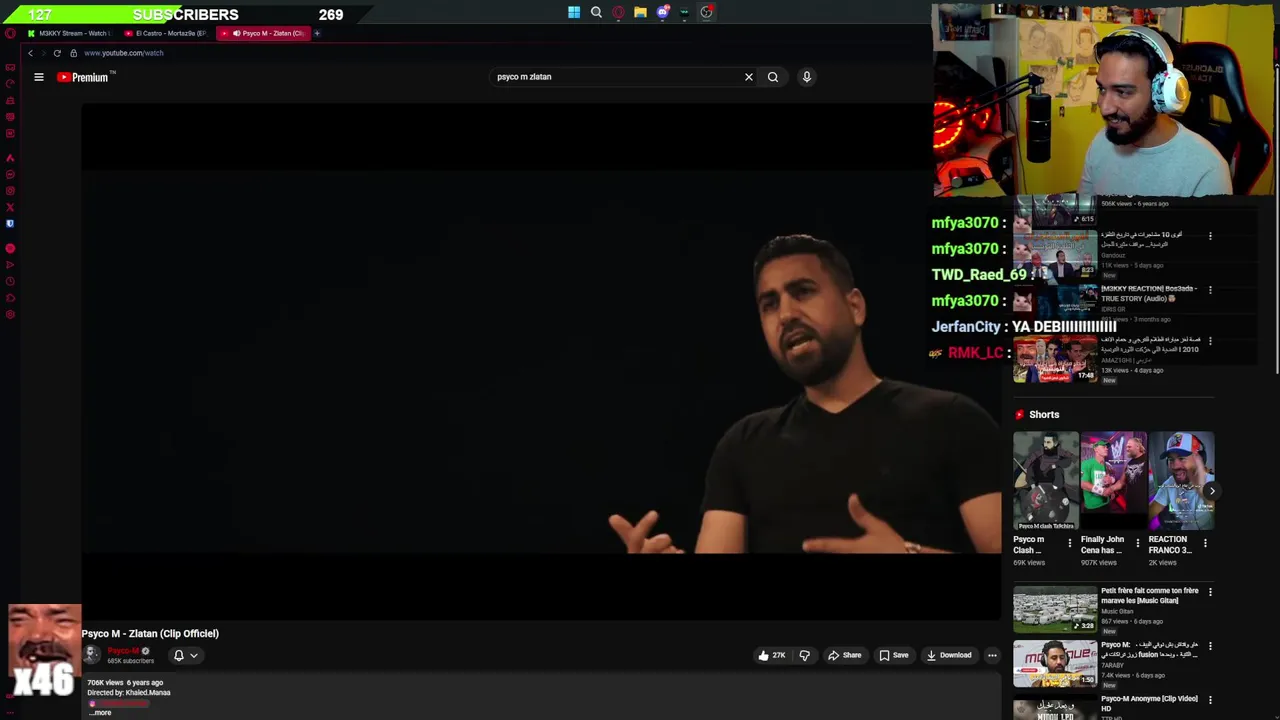Open options for 'Psyco m Clash' short

click(x=1069, y=544)
